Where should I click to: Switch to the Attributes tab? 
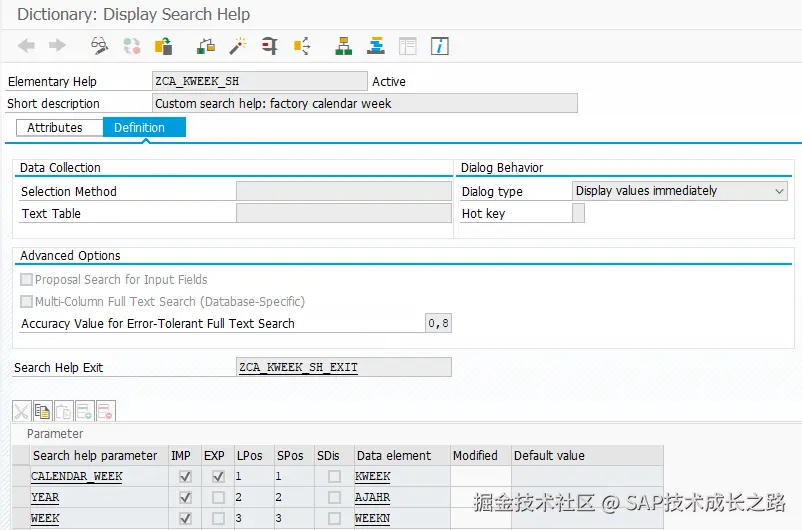click(x=59, y=127)
